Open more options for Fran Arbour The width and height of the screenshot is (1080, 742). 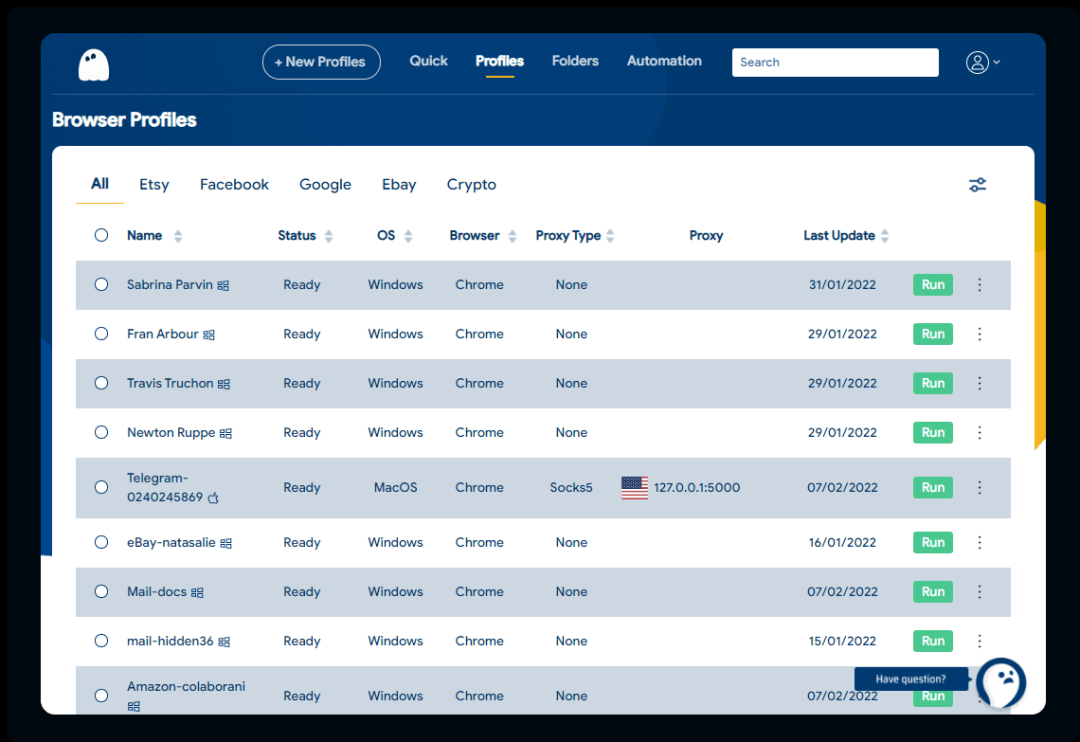[979, 334]
